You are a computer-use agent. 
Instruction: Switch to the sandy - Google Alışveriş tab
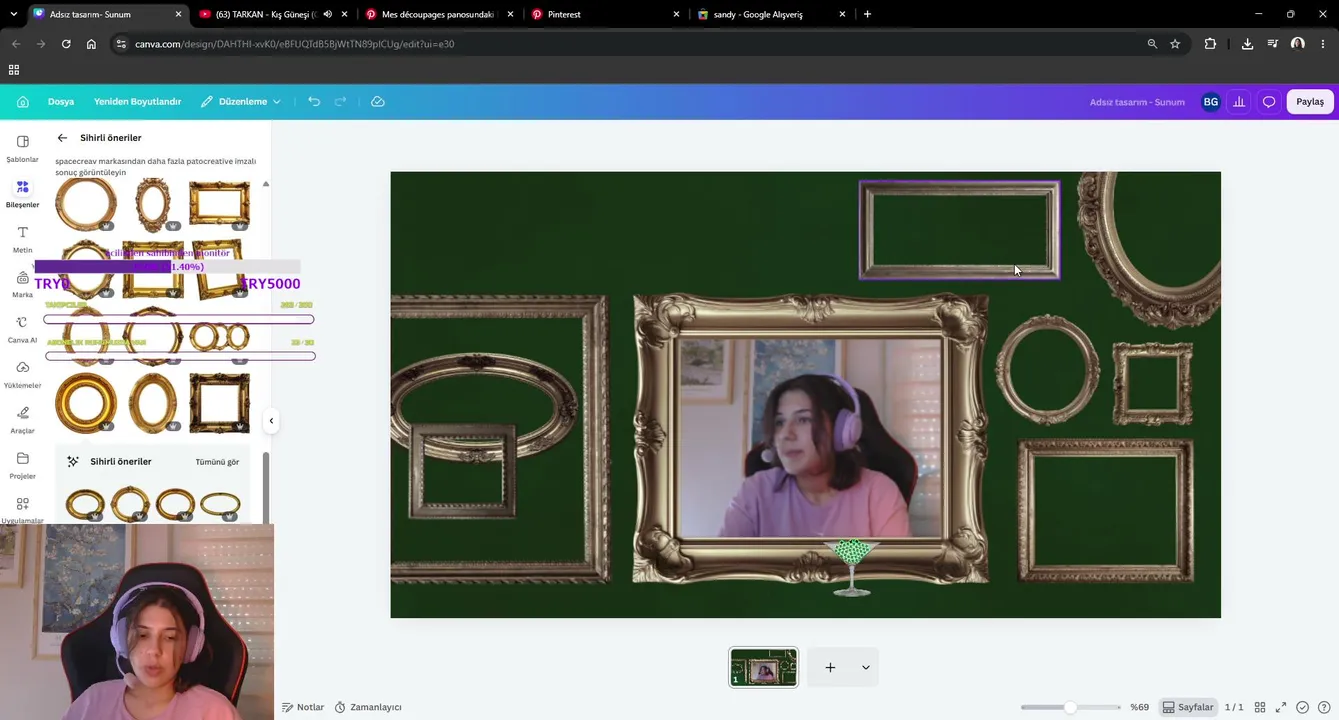[x=771, y=14]
